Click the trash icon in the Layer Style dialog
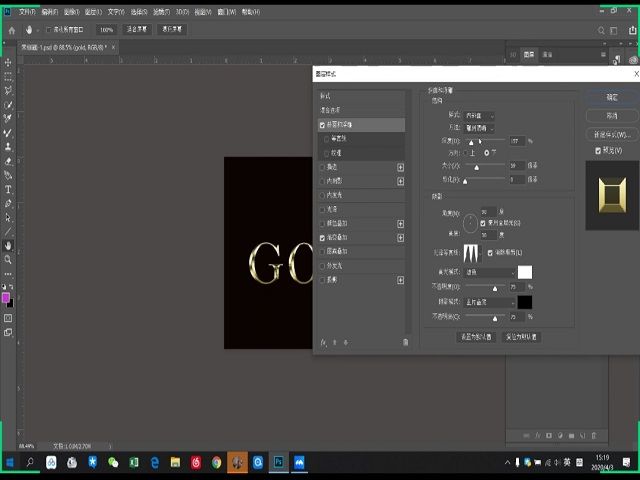 click(x=405, y=342)
